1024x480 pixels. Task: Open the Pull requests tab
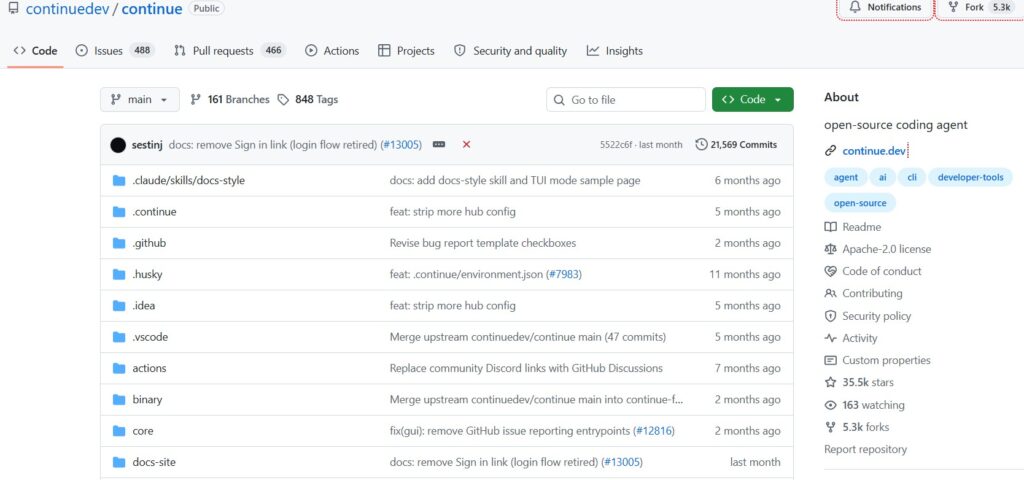229,51
